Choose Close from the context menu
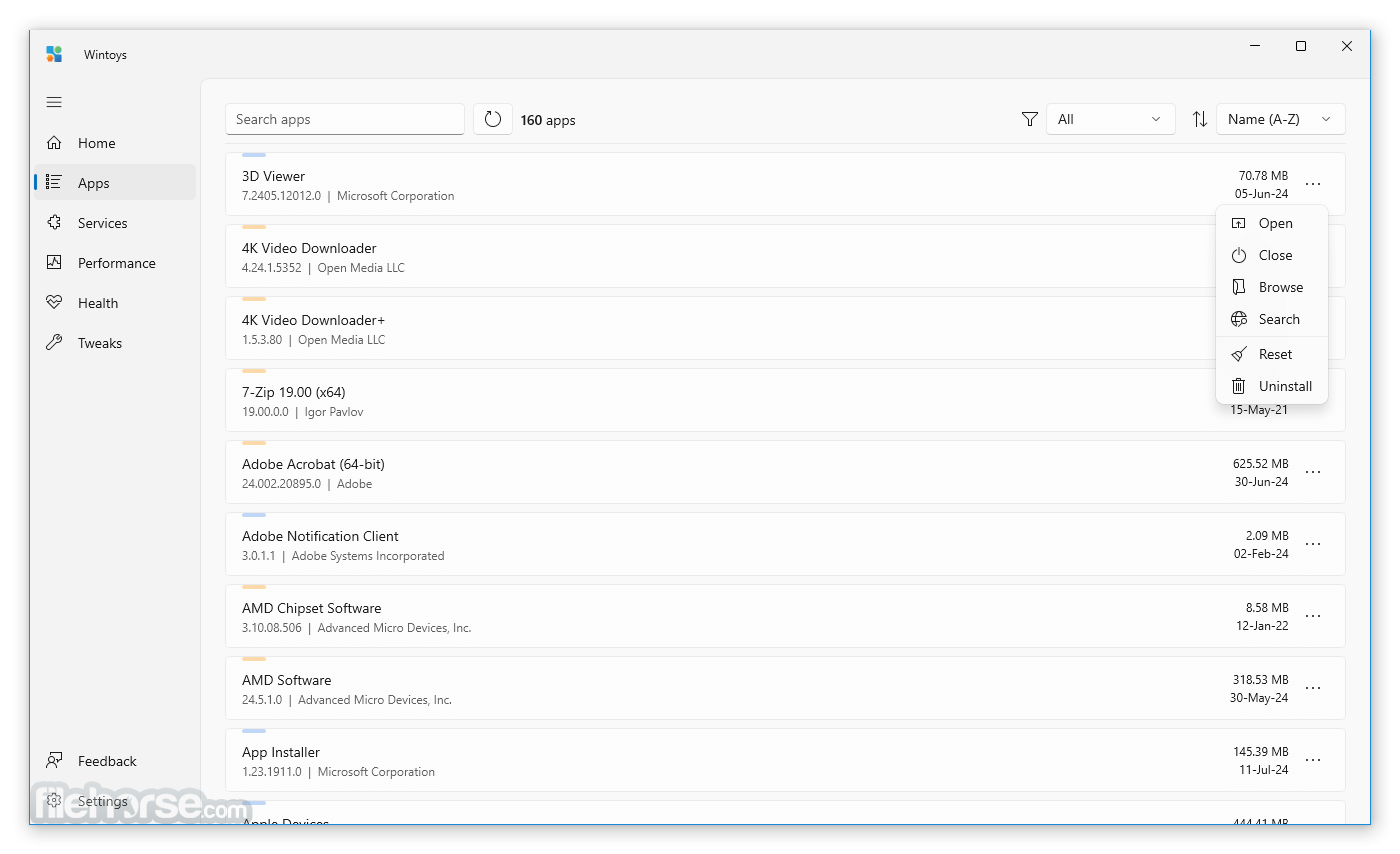This screenshot has width=1400, height=854. (x=1272, y=255)
